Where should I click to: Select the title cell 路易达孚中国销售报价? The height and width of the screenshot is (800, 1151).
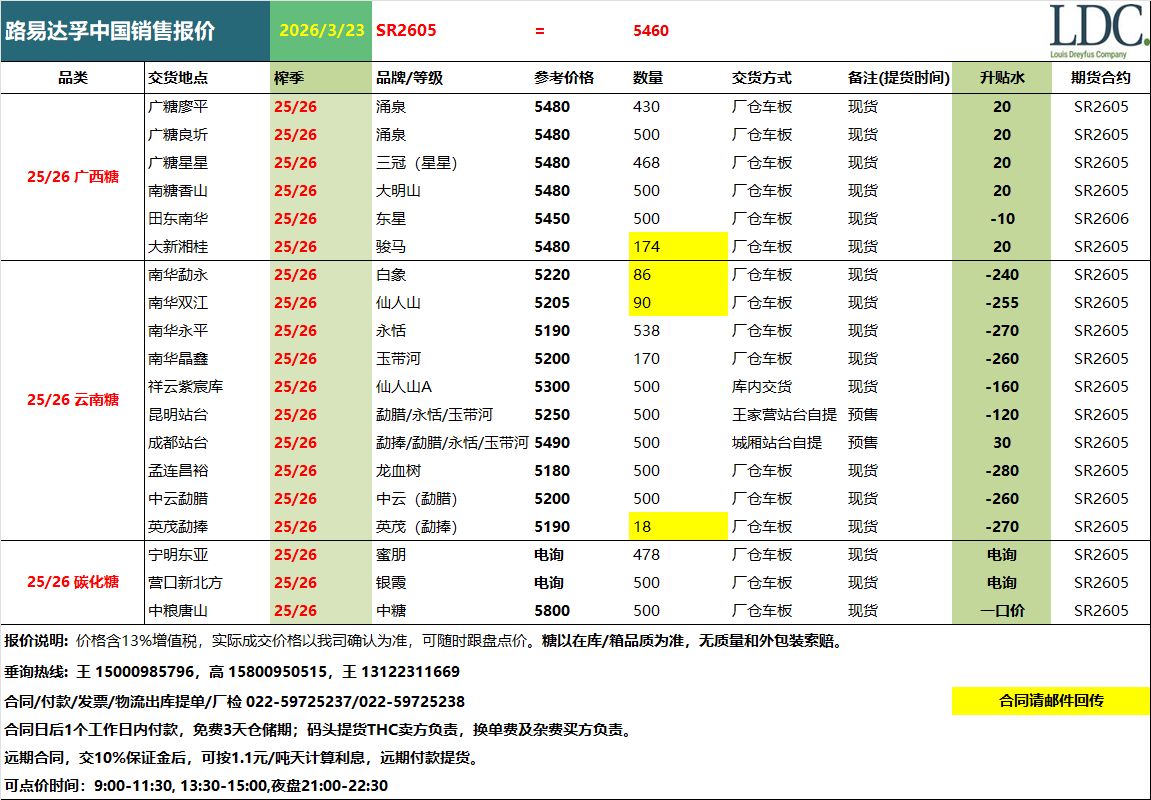point(136,31)
